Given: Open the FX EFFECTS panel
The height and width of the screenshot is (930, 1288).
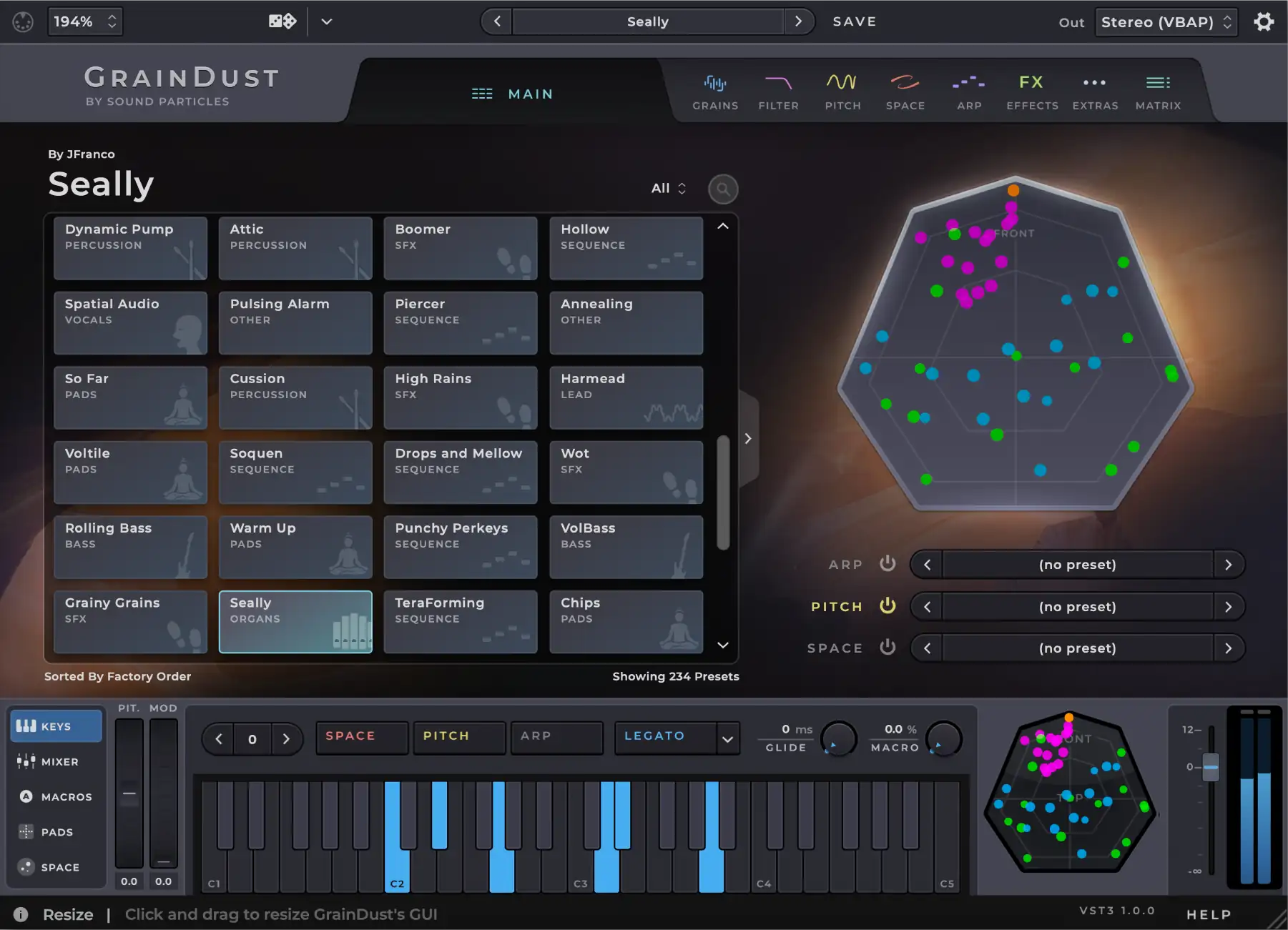Looking at the screenshot, I should (1031, 91).
